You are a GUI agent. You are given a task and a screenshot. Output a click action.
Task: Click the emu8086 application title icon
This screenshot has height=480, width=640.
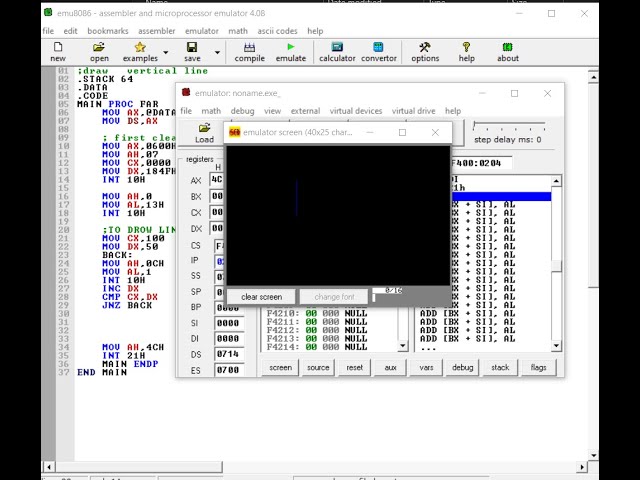click(x=48, y=12)
